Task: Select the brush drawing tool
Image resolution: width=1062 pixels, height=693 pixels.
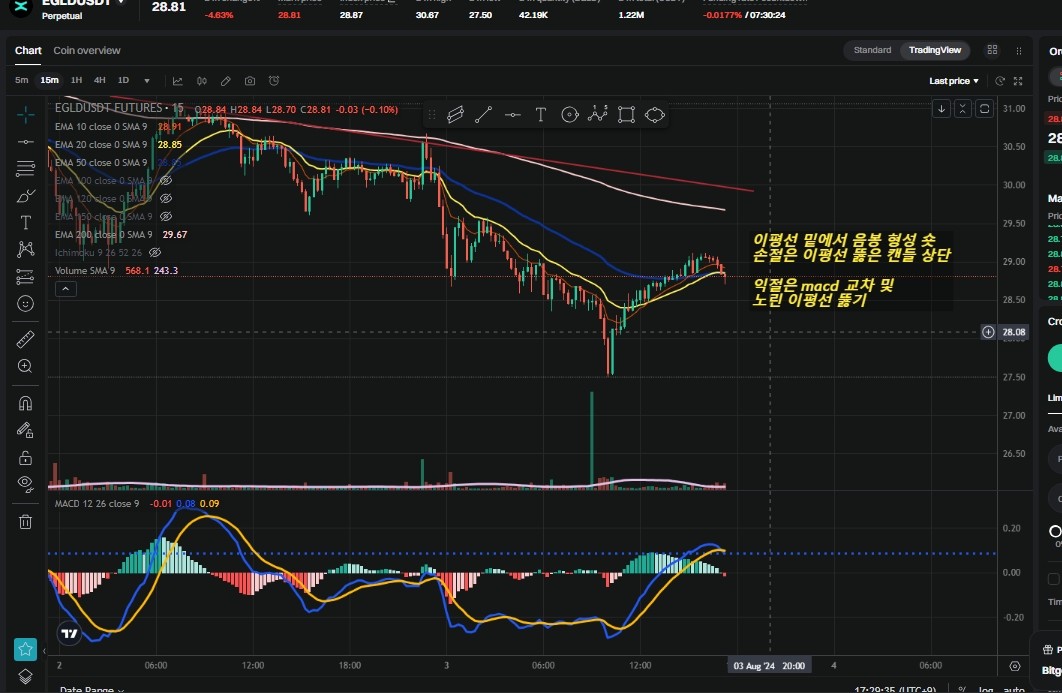Action: (25, 196)
